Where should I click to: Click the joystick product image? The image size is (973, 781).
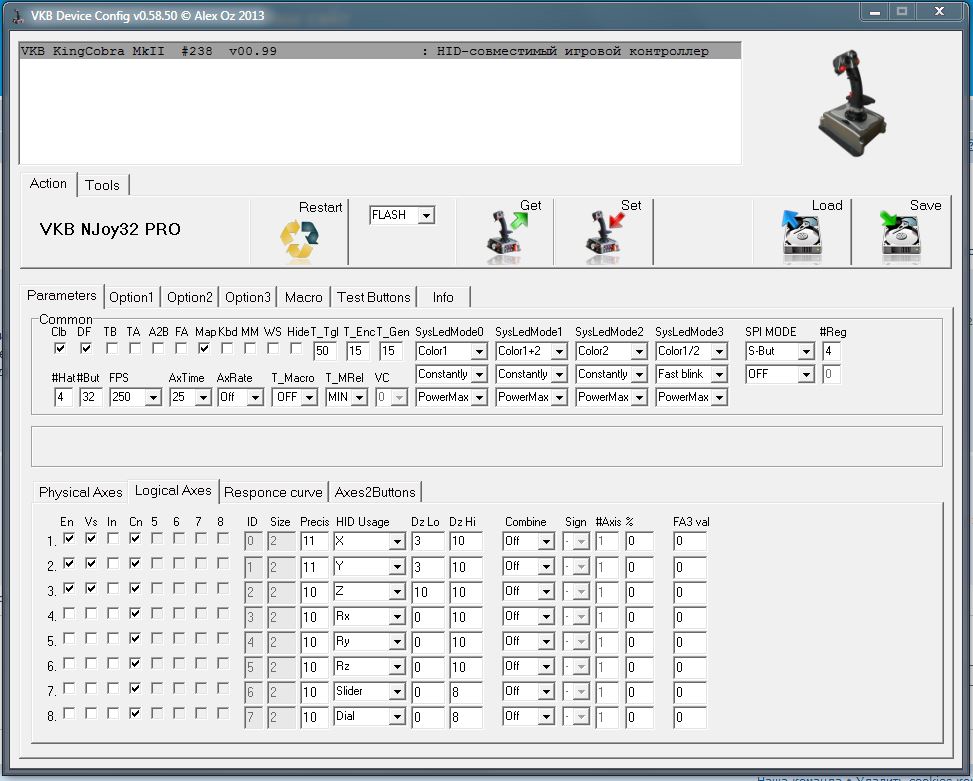[x=853, y=104]
